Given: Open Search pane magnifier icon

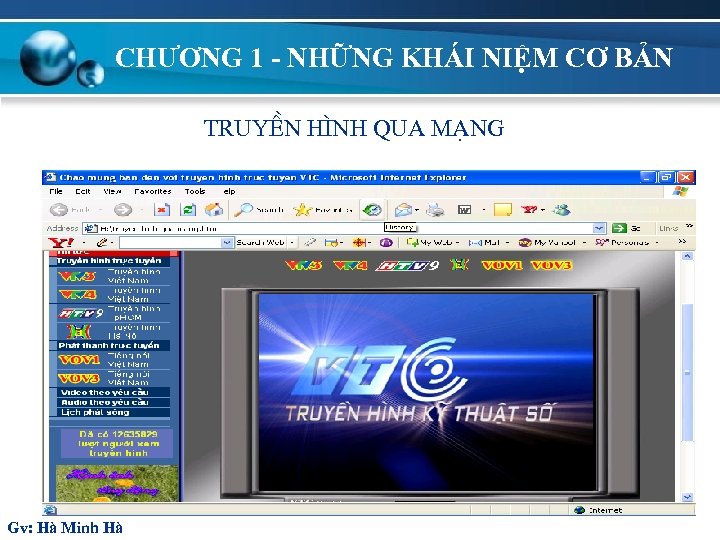Looking at the screenshot, I should coord(243,210).
